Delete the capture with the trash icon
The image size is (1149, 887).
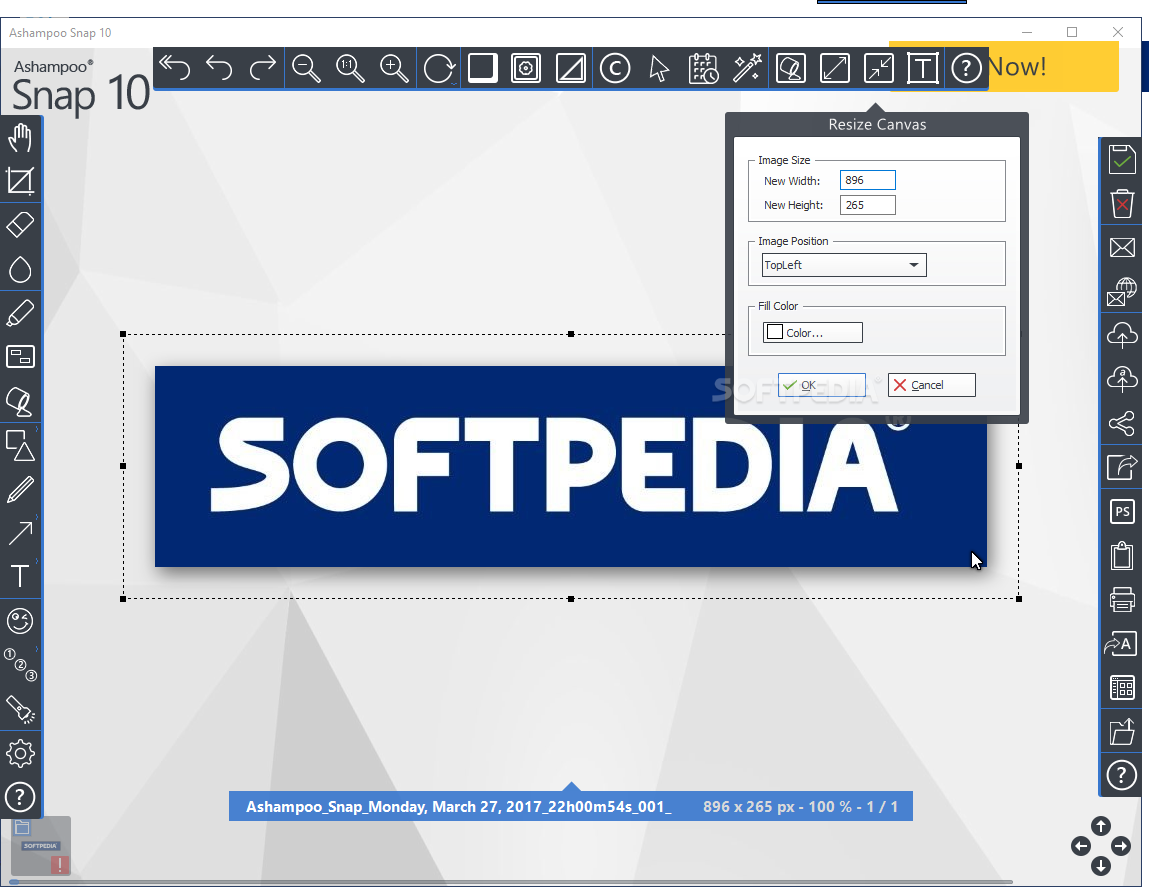[1122, 203]
